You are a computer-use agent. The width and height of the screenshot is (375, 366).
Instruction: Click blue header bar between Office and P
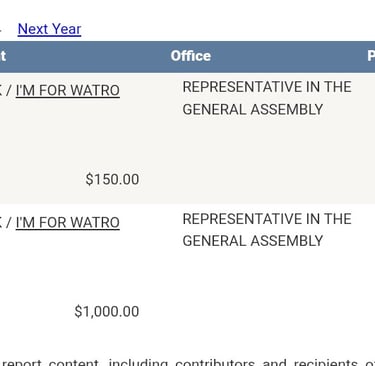(288, 57)
